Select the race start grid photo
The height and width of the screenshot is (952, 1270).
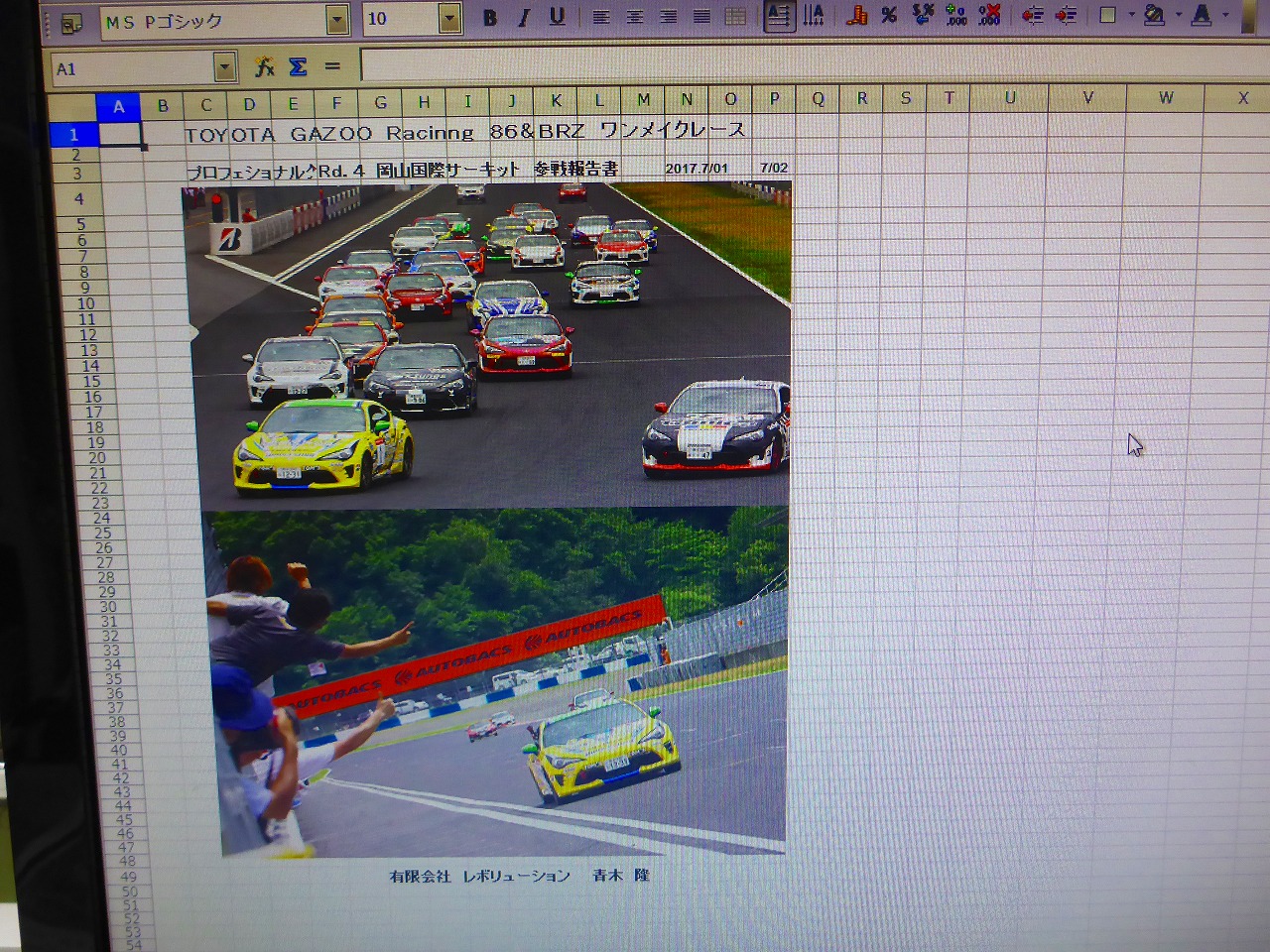pos(490,344)
